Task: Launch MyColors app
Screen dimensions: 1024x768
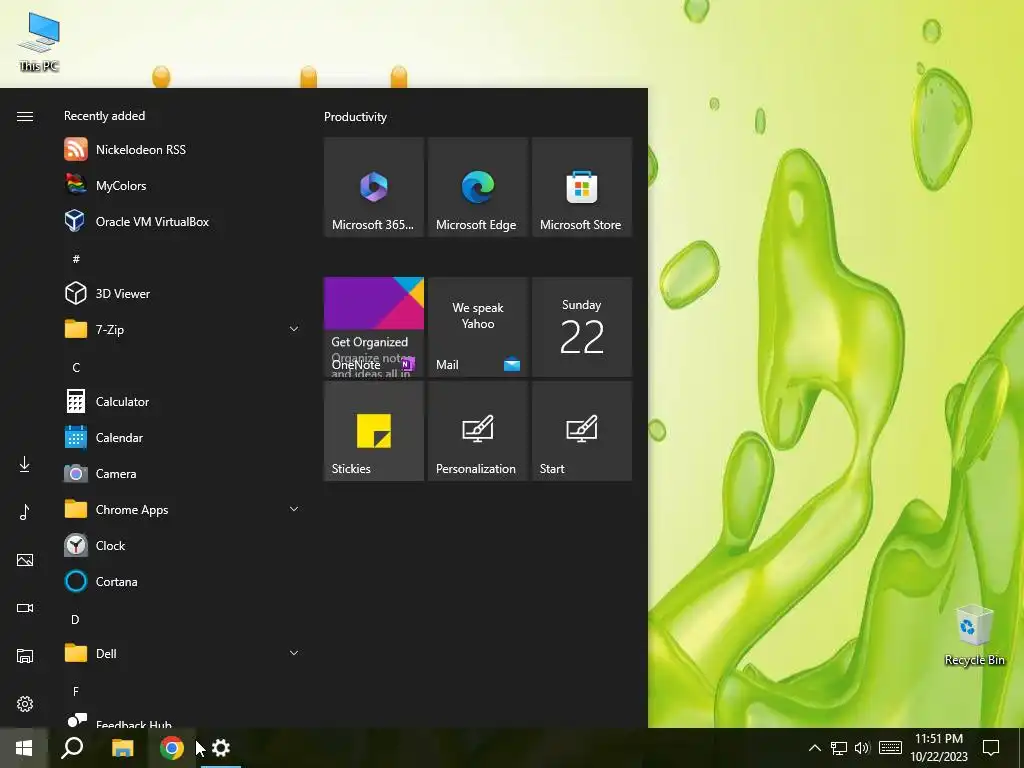Action: (182, 185)
